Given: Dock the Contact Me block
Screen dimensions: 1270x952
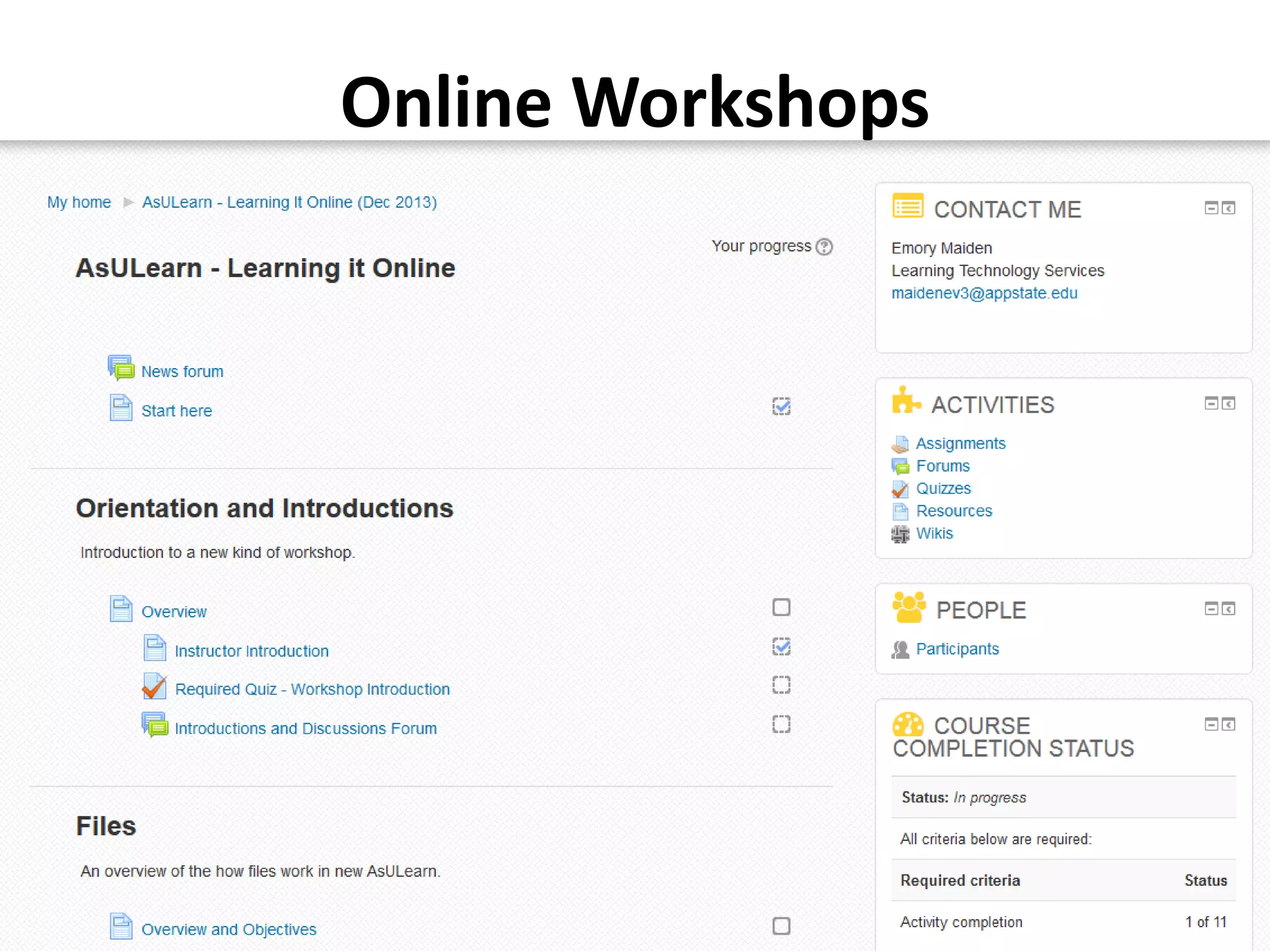Looking at the screenshot, I should pos(1228,208).
